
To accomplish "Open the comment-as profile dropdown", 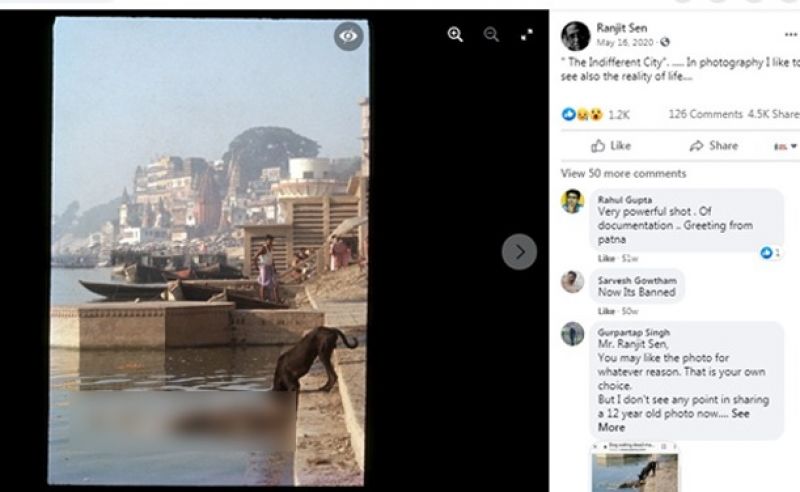I will coord(786,146).
